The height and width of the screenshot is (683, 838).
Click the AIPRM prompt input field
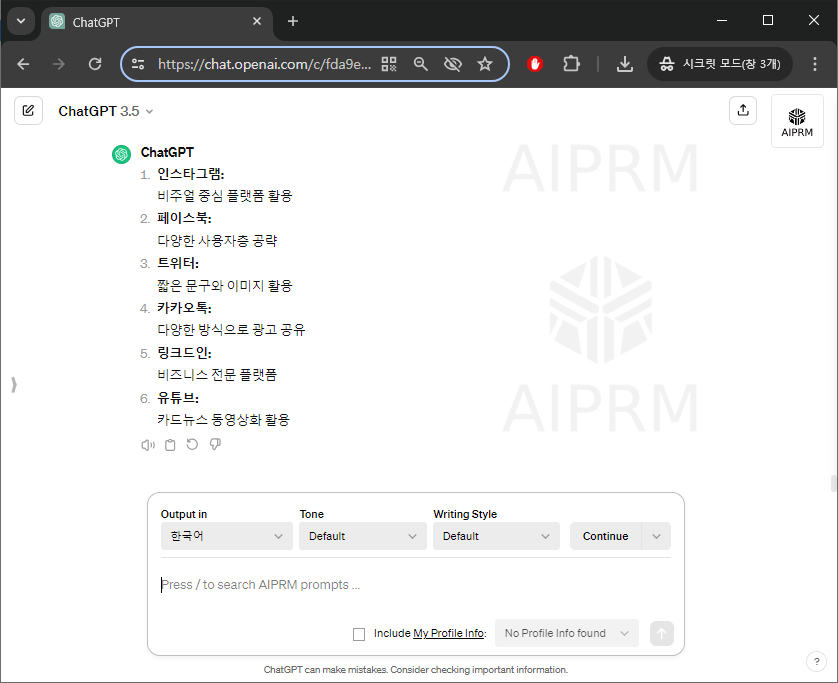point(416,585)
